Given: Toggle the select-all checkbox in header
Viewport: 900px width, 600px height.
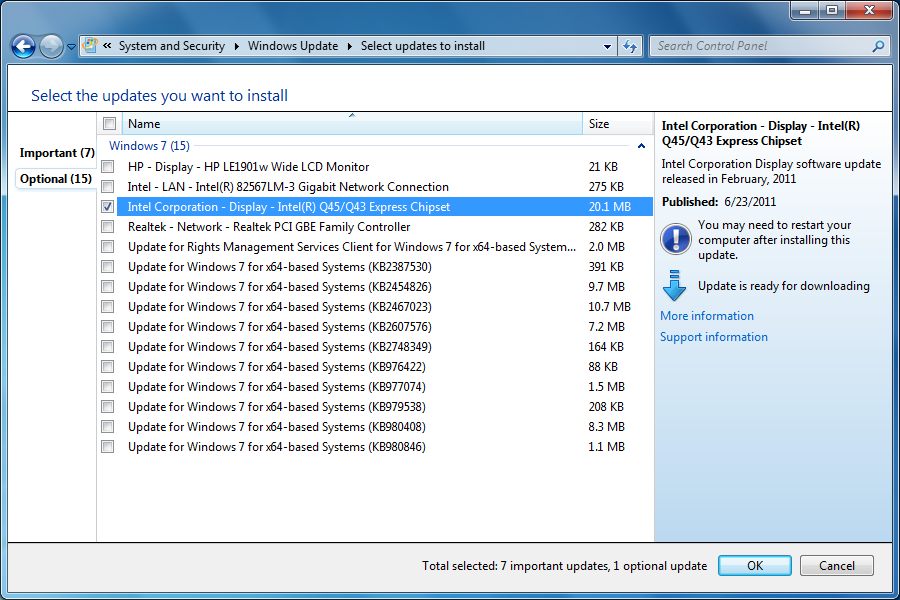Looking at the screenshot, I should click(x=109, y=123).
